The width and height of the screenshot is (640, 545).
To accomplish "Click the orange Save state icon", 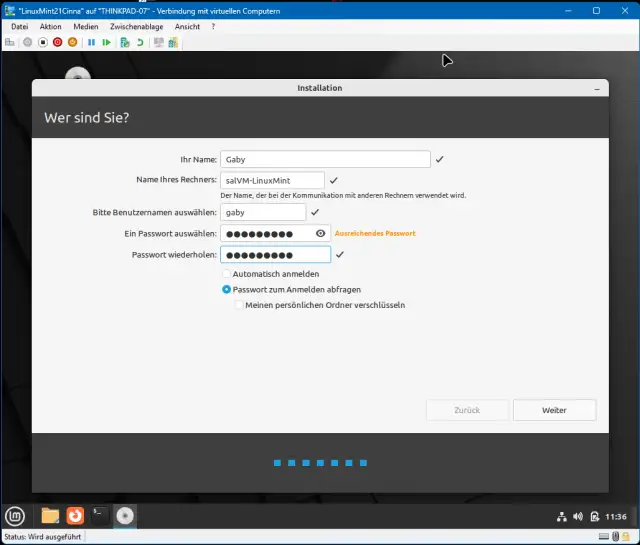I will [73, 42].
